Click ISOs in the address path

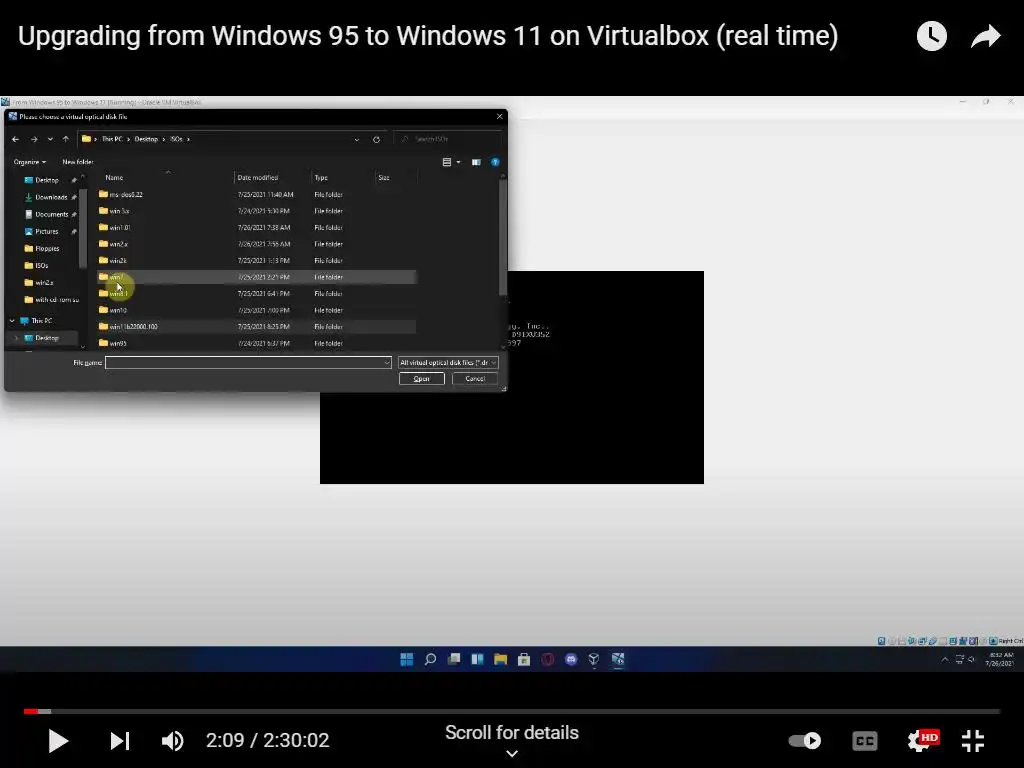click(176, 139)
